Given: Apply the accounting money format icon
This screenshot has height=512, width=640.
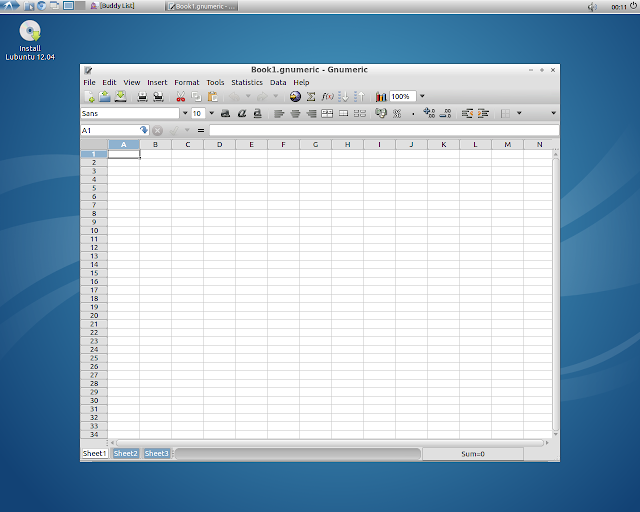Looking at the screenshot, I should click(x=381, y=113).
